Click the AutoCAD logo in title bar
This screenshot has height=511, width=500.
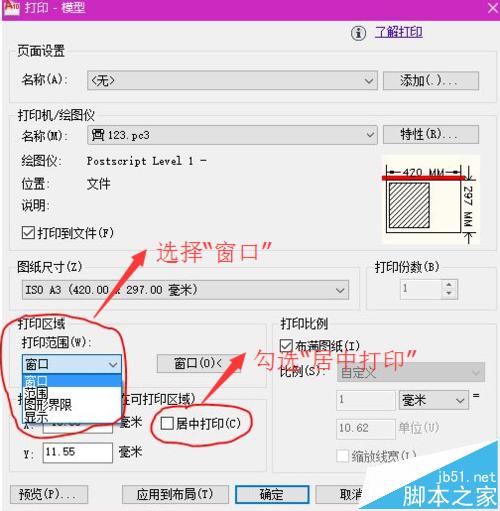(13, 7)
